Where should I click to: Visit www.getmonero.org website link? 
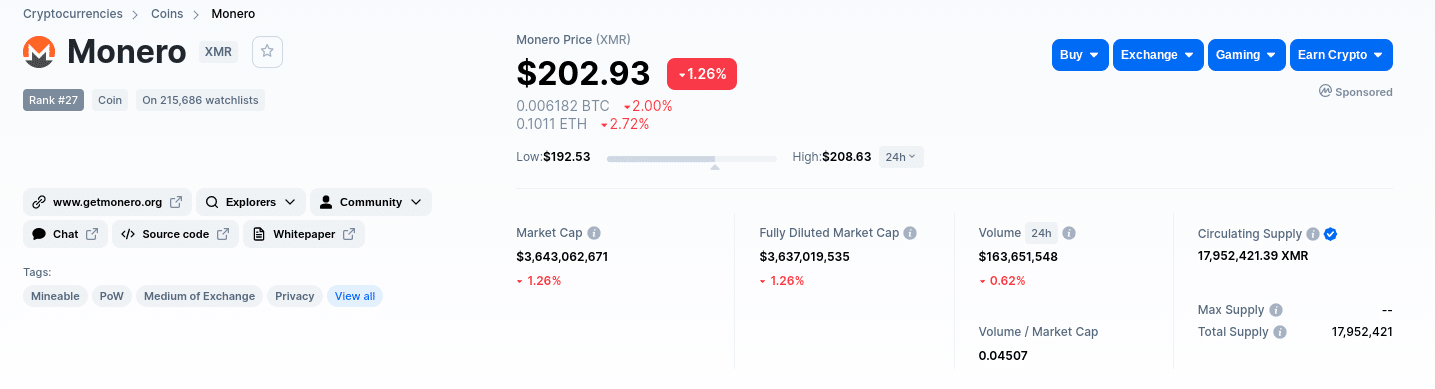click(107, 202)
